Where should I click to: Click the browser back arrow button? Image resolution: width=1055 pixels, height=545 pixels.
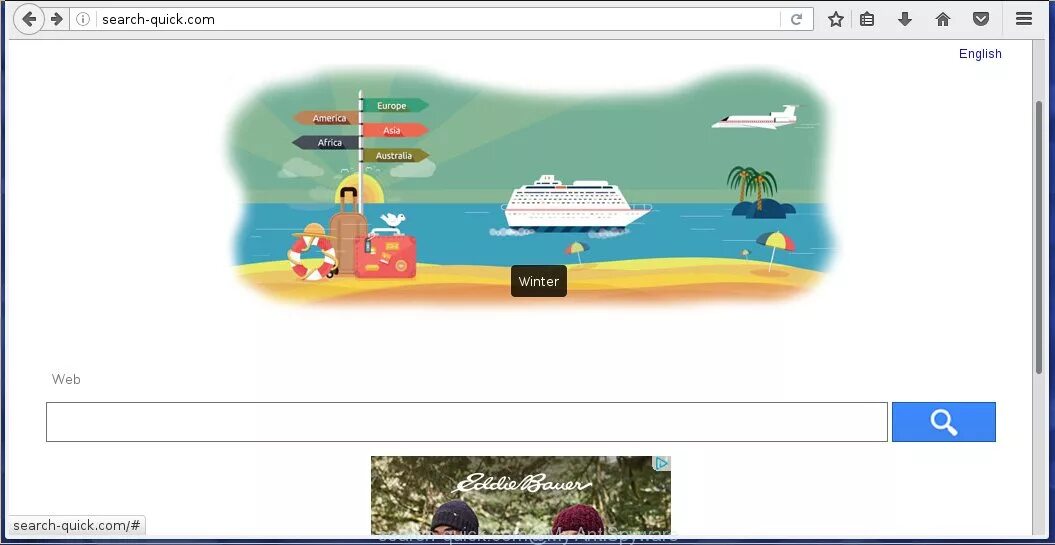click(29, 19)
